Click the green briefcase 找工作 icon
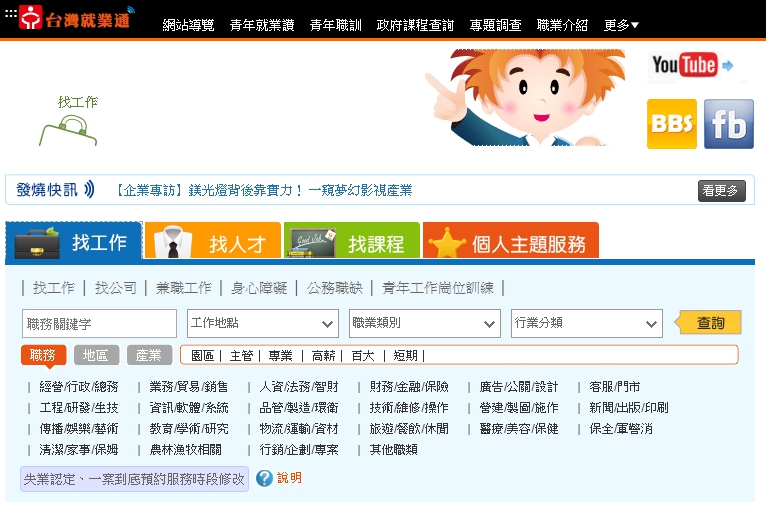 coord(69,121)
